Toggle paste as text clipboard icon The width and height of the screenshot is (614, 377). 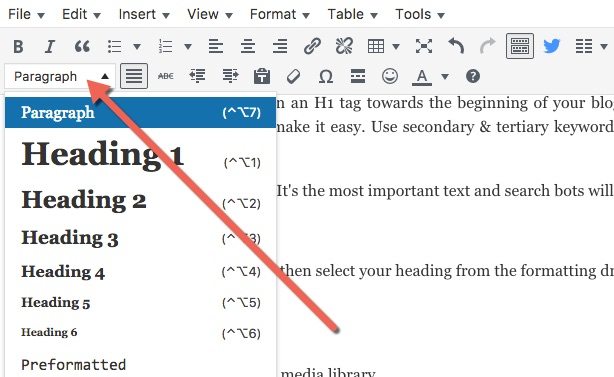pos(262,76)
